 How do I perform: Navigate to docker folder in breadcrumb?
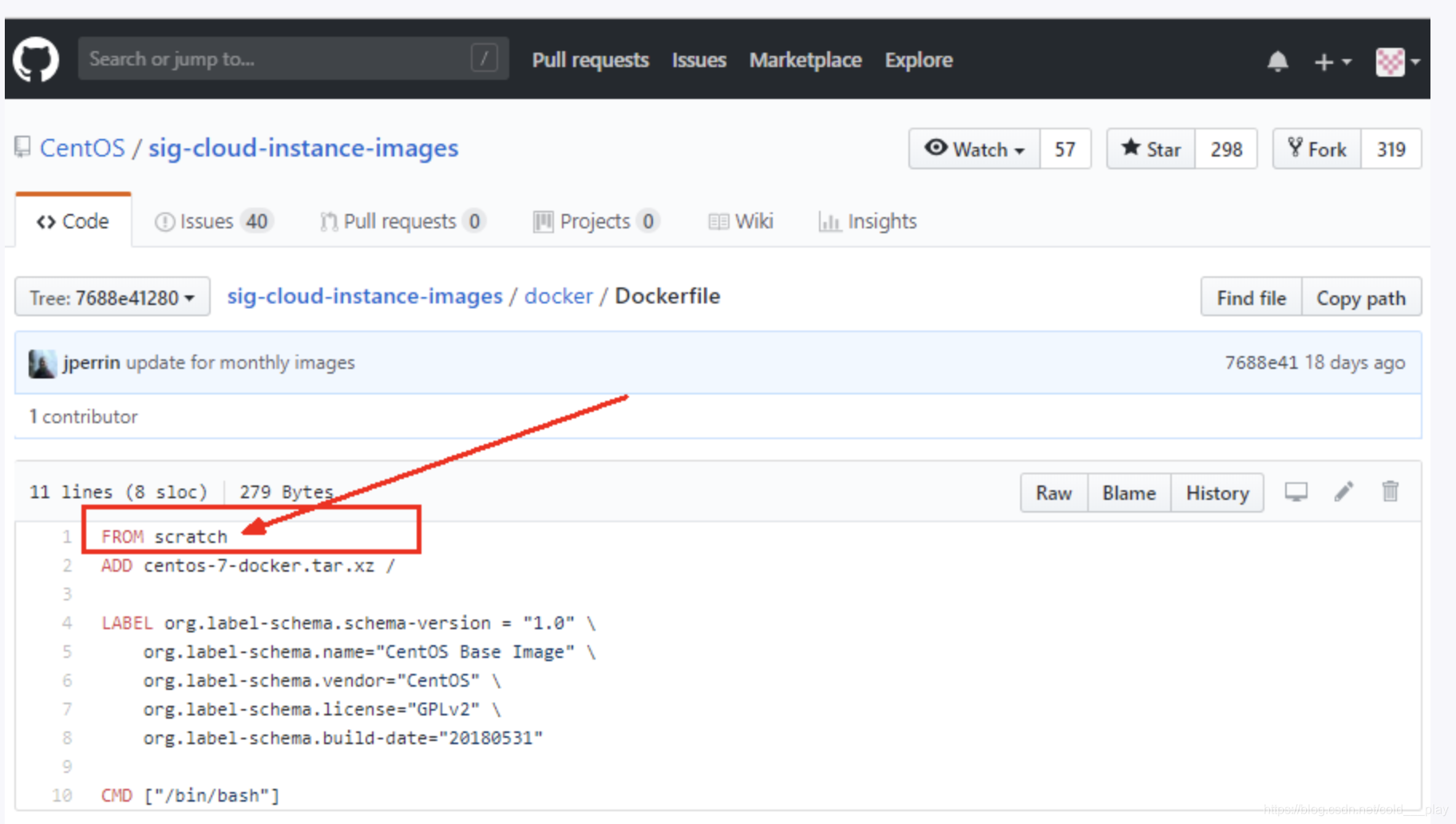558,296
